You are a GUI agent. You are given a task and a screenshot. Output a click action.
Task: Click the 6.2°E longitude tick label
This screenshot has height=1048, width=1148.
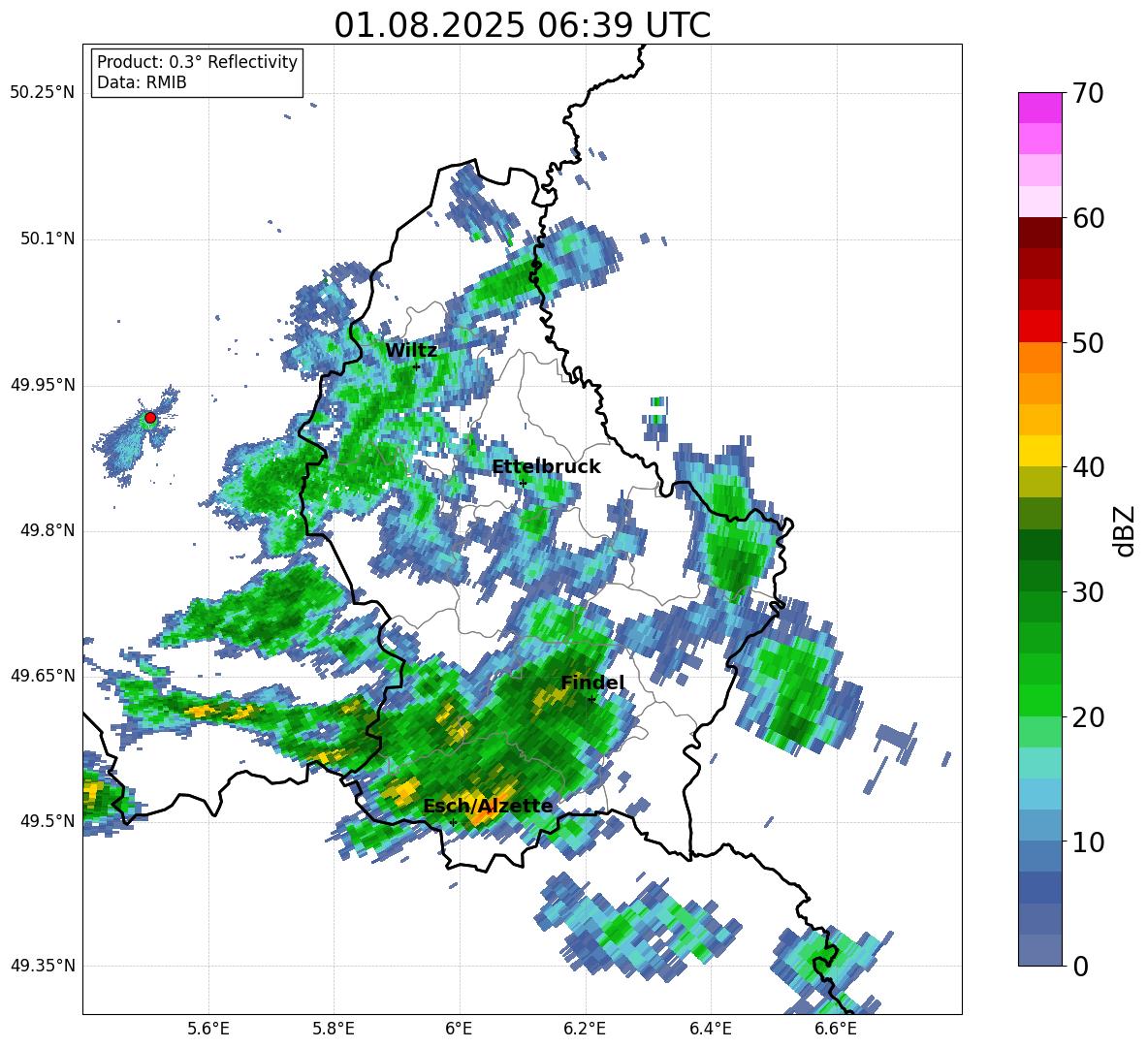(585, 1029)
